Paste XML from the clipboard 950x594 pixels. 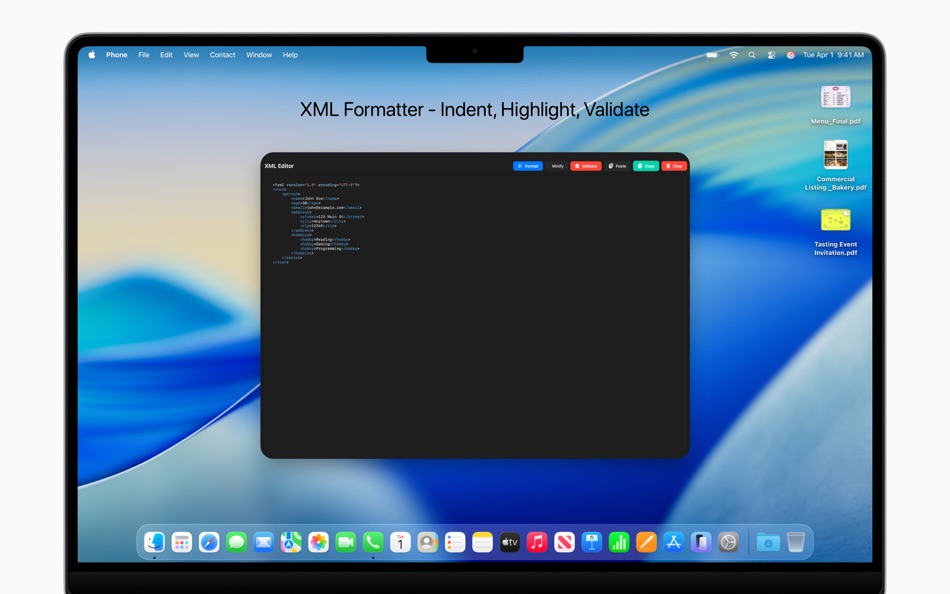[618, 166]
